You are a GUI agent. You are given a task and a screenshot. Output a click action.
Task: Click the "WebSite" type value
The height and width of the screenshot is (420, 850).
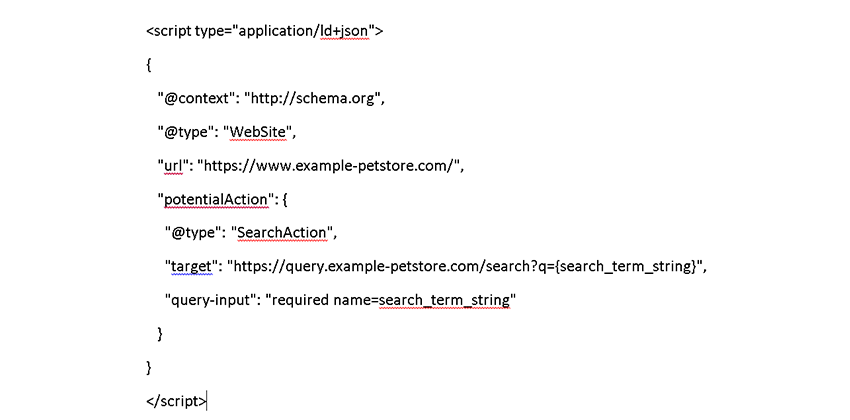click(258, 133)
